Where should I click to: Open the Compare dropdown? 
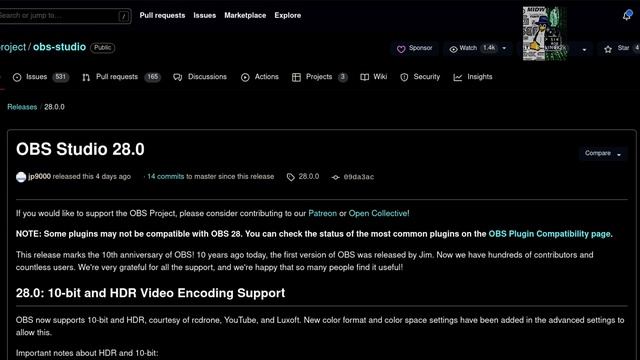pos(603,153)
